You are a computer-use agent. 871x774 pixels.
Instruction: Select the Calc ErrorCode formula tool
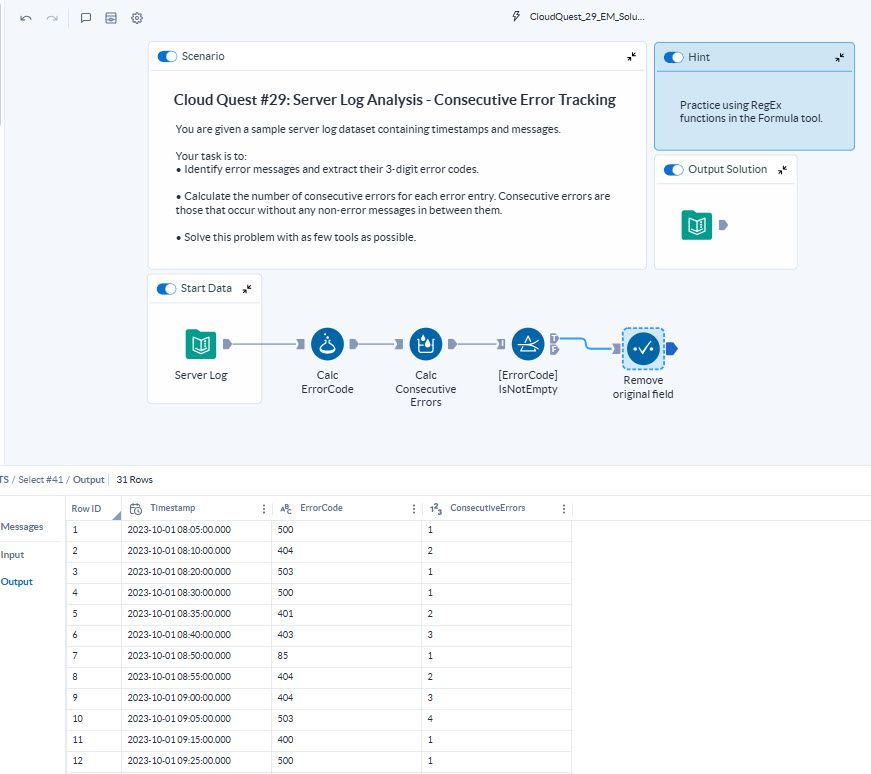[x=327, y=344]
